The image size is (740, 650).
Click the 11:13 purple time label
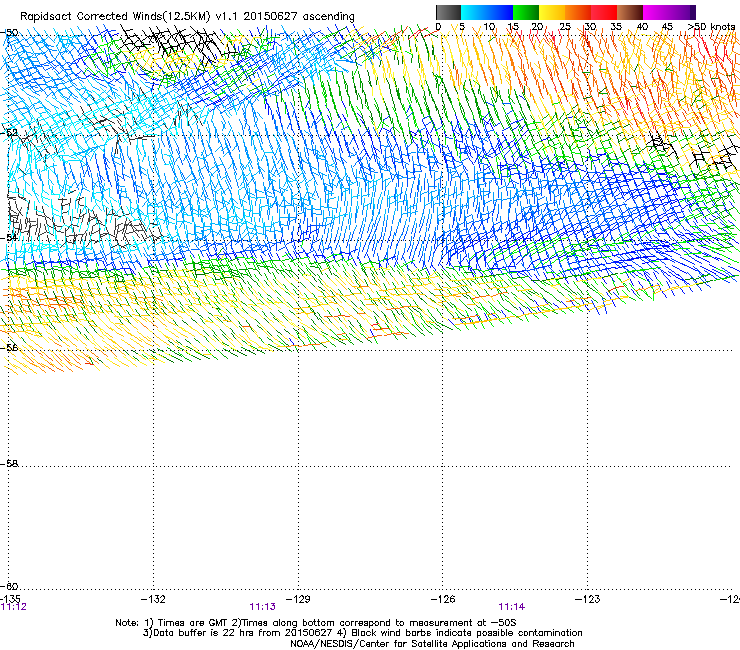262,607
